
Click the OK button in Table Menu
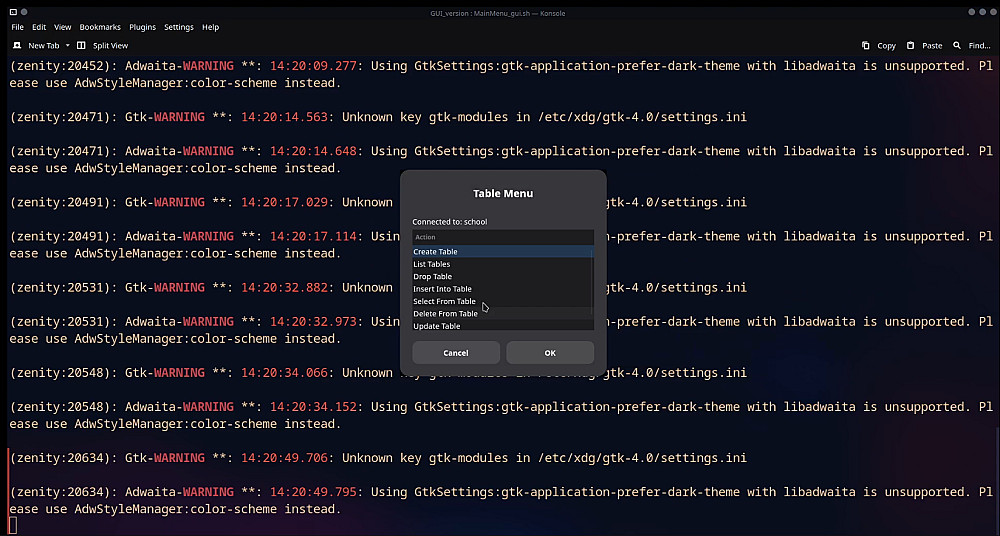(x=550, y=353)
